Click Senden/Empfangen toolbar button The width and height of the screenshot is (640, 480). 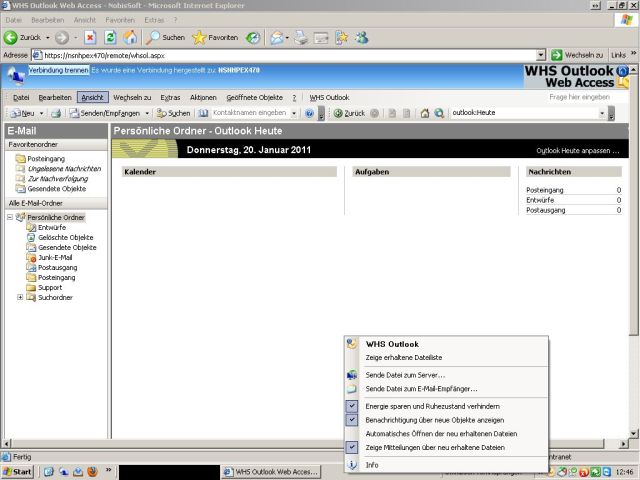point(105,113)
